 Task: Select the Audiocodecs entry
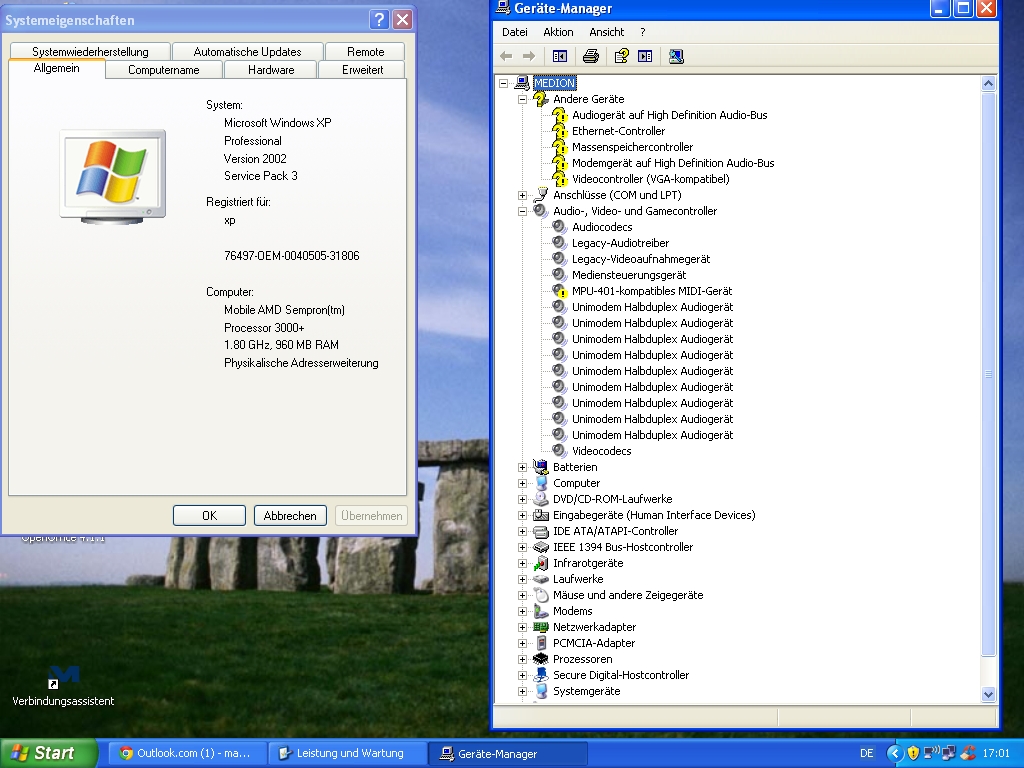click(602, 227)
